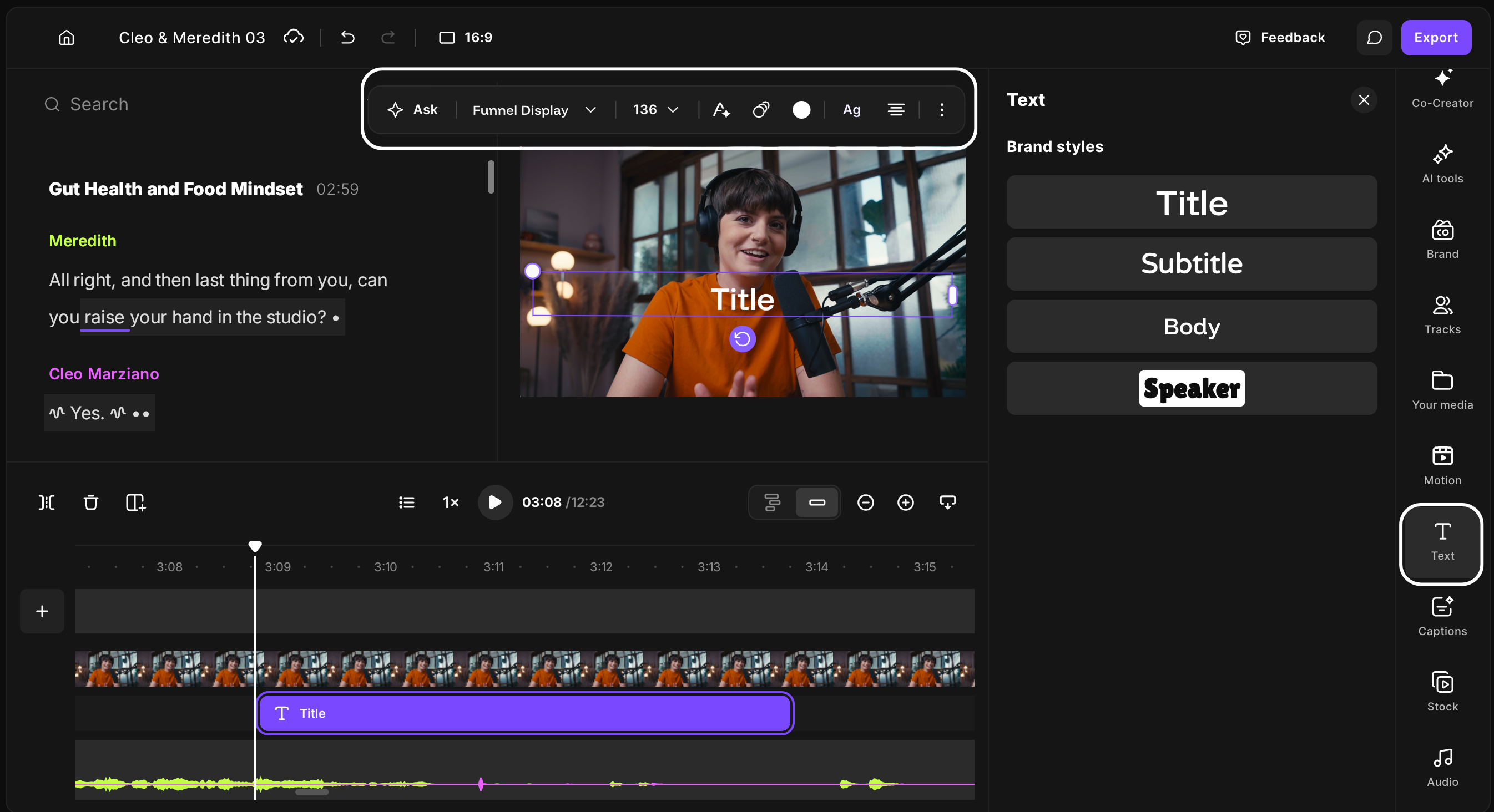Click the word 'raise' in transcript

click(104, 317)
